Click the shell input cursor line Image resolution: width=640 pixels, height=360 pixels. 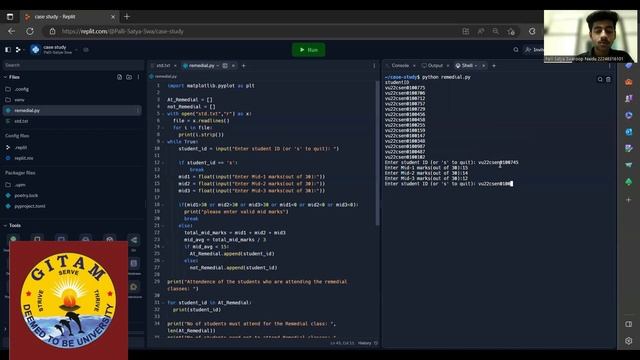[x=449, y=184]
